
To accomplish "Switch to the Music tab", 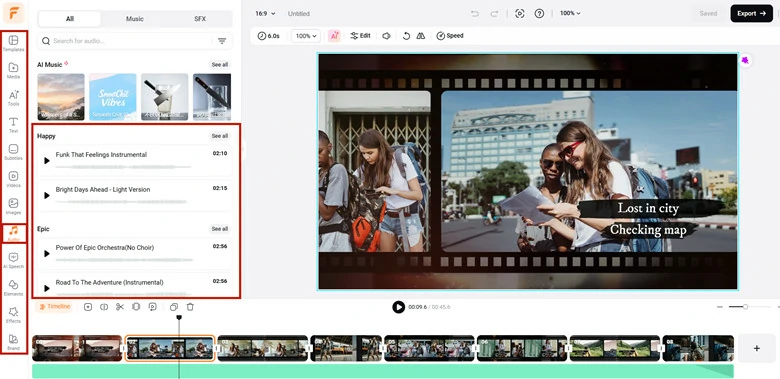I will [134, 19].
